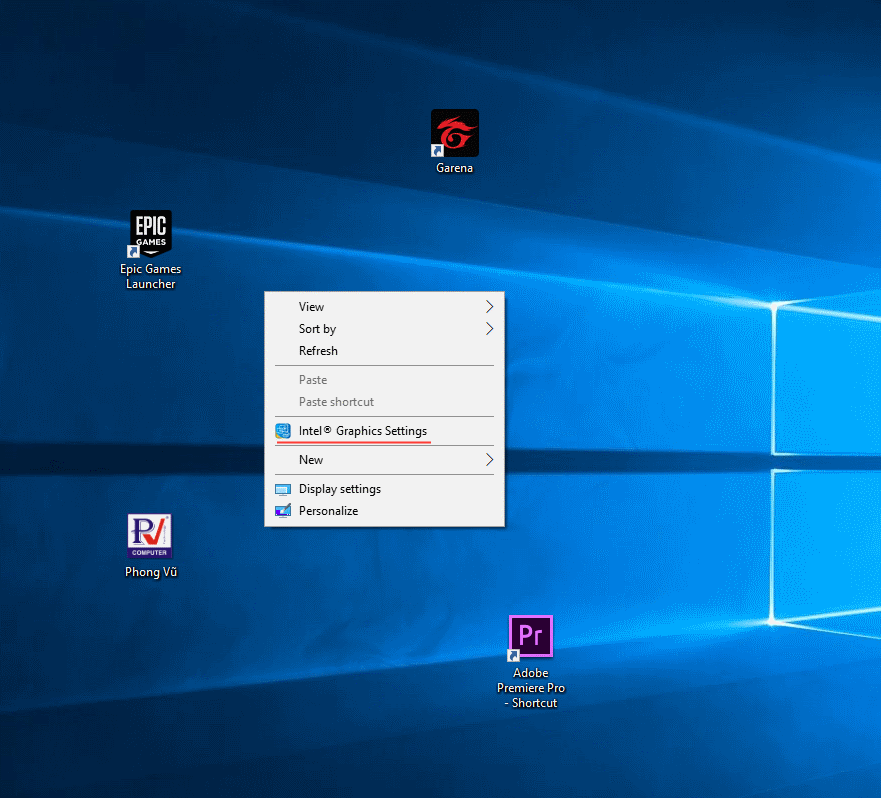Image resolution: width=881 pixels, height=798 pixels.
Task: Click the "Phong Vũ" label under its icon
Action: click(150, 572)
